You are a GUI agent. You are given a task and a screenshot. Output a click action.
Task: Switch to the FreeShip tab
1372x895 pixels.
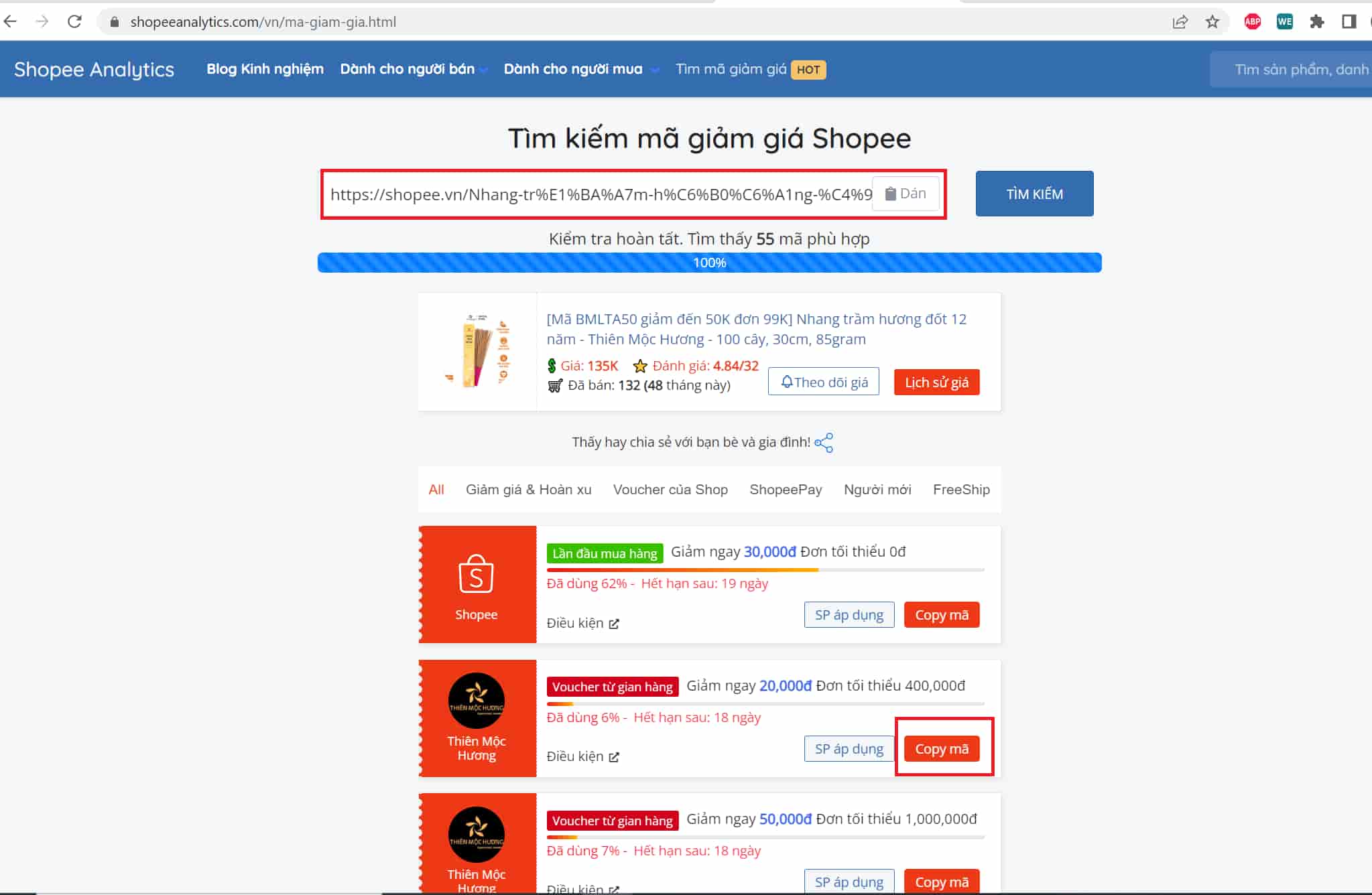coord(960,490)
